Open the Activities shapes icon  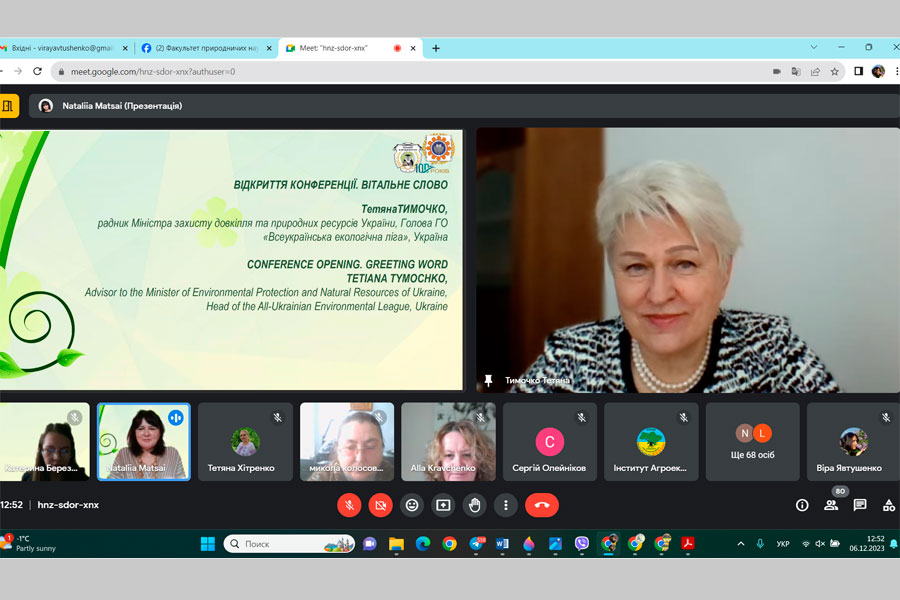tap(889, 505)
